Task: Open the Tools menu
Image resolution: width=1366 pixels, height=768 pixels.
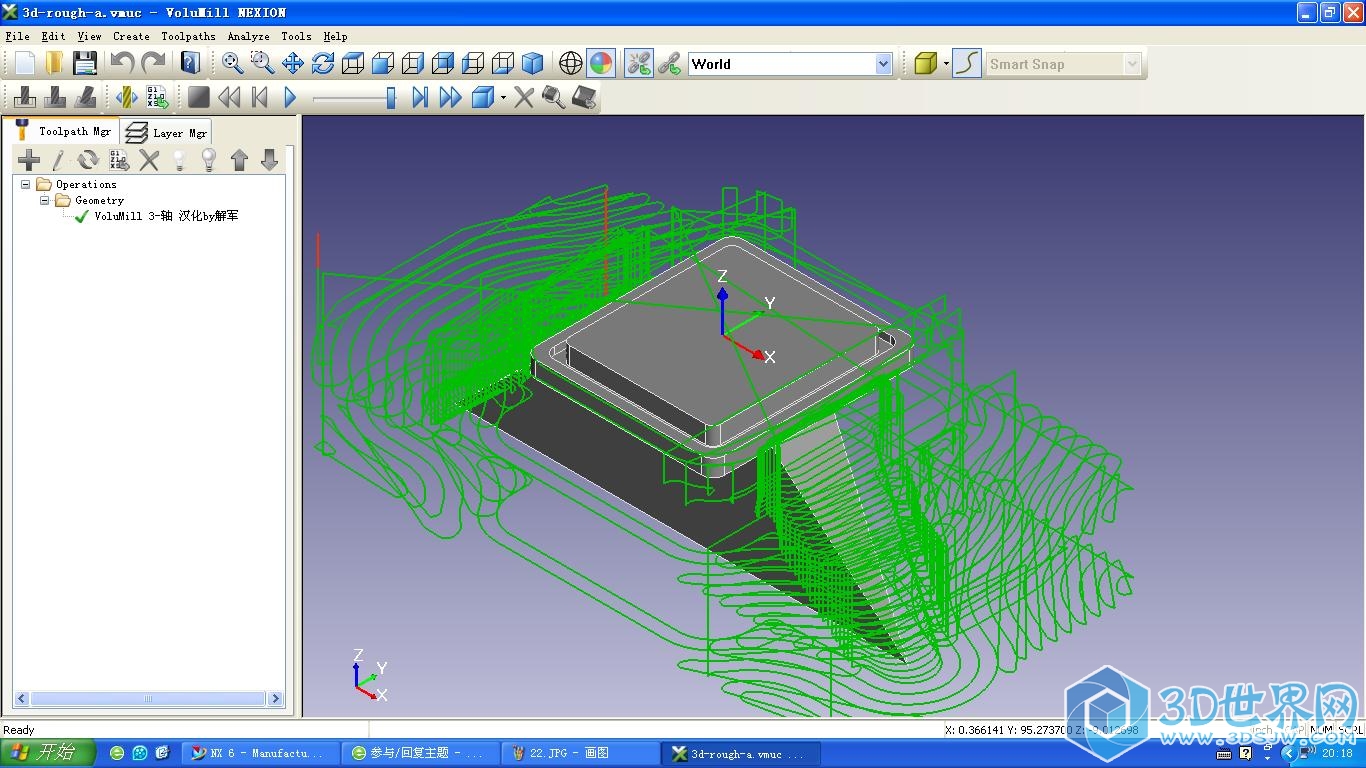Action: tap(296, 36)
